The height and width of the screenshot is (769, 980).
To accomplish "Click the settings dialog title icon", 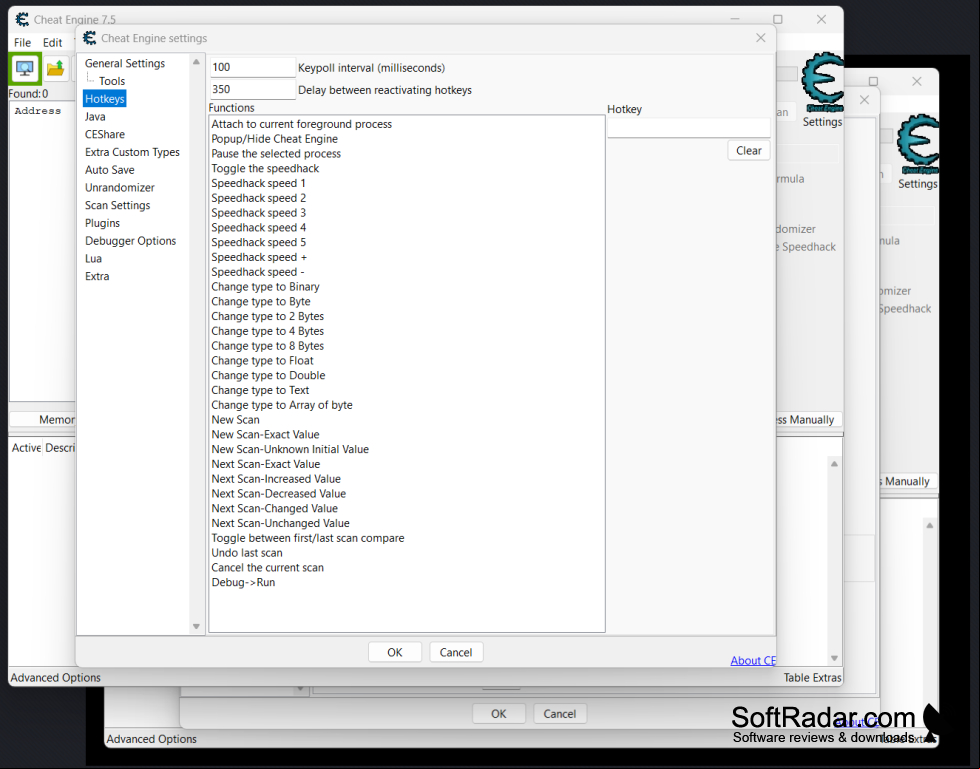I will [x=90, y=38].
